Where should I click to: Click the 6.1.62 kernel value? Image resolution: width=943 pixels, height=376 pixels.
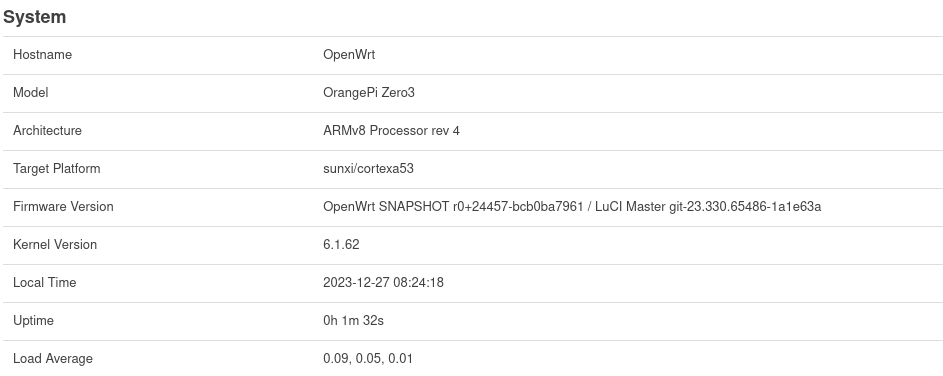[x=341, y=244]
